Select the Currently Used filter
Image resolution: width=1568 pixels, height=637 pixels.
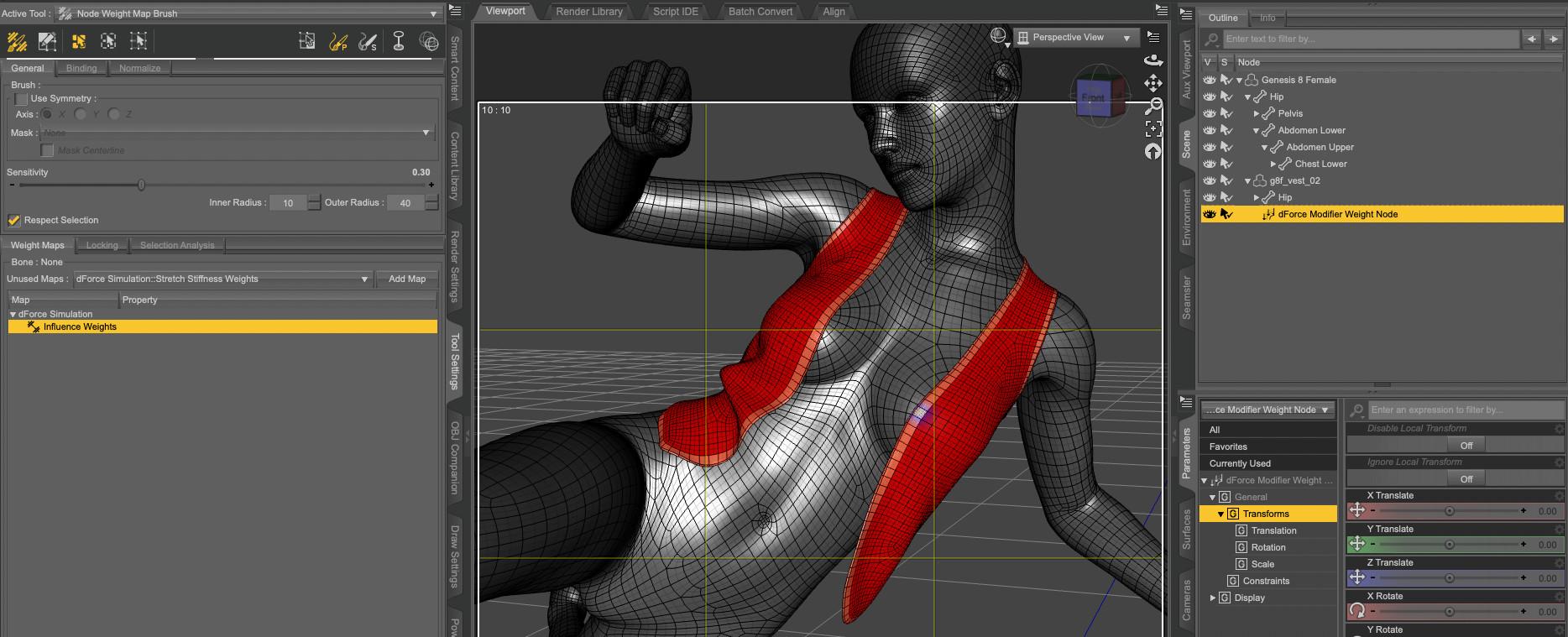(x=1268, y=463)
